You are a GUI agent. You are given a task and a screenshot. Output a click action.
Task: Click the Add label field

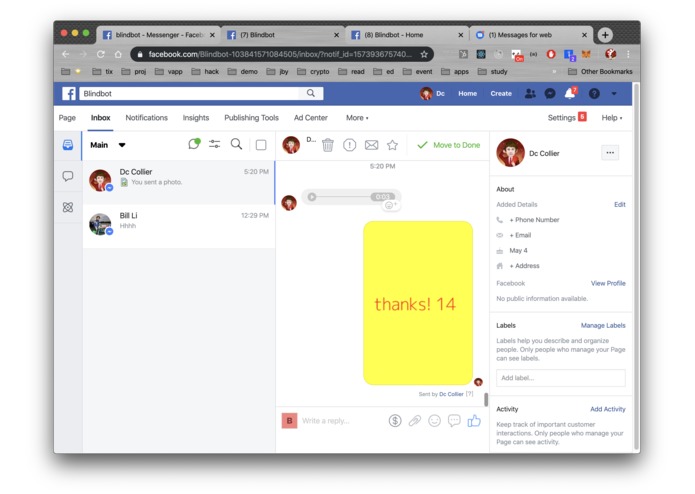(x=561, y=378)
